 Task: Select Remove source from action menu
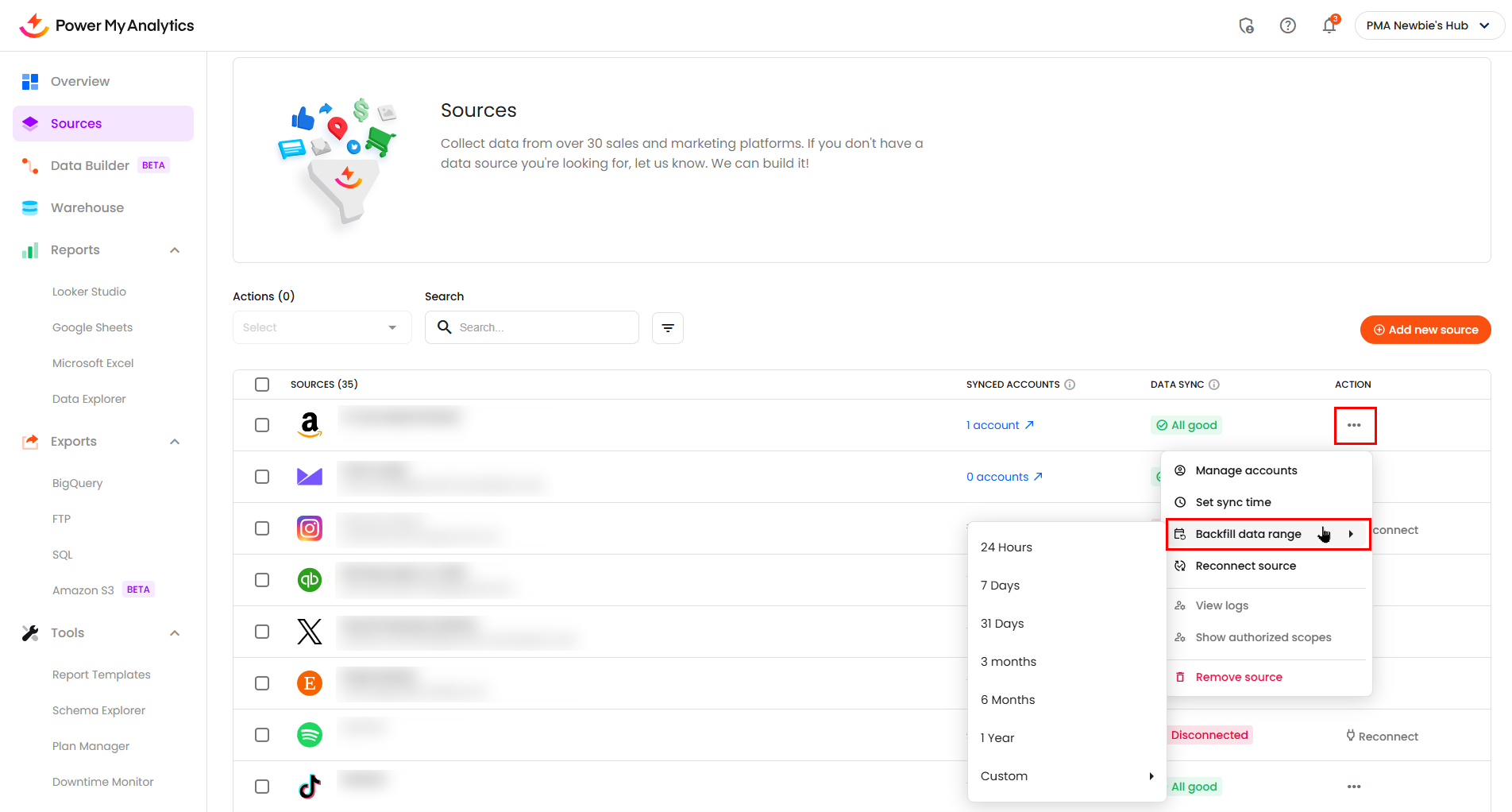coord(1238,677)
